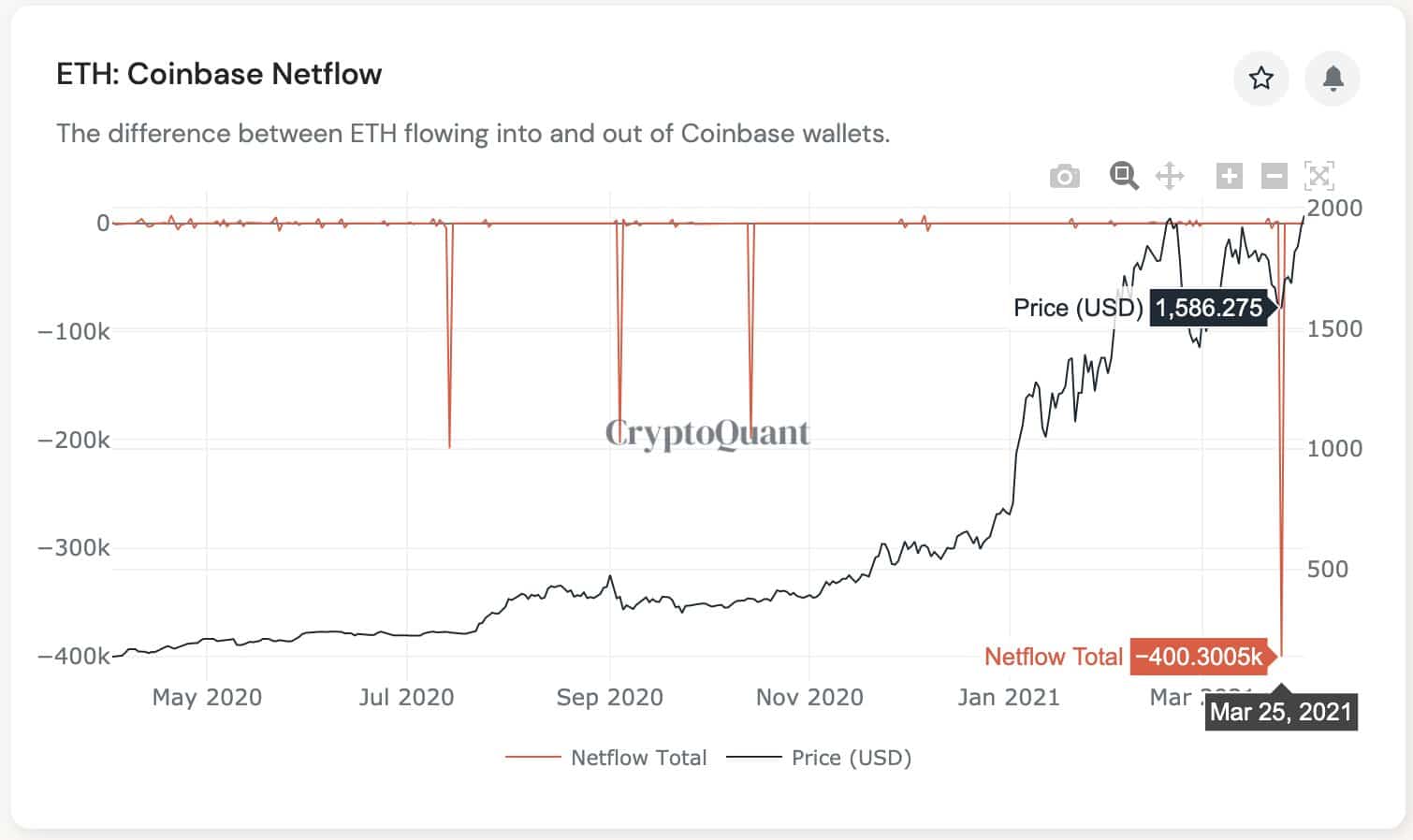This screenshot has width=1413, height=840.
Task: Toggle Price (USD) series in legend
Action: pos(851,758)
